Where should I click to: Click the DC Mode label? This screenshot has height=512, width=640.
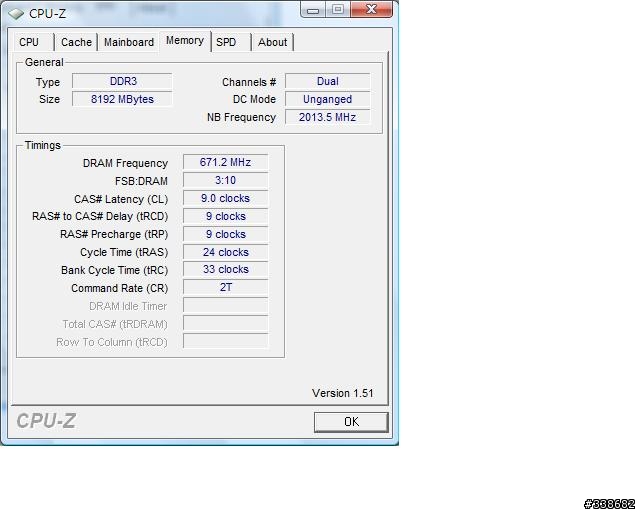point(254,99)
